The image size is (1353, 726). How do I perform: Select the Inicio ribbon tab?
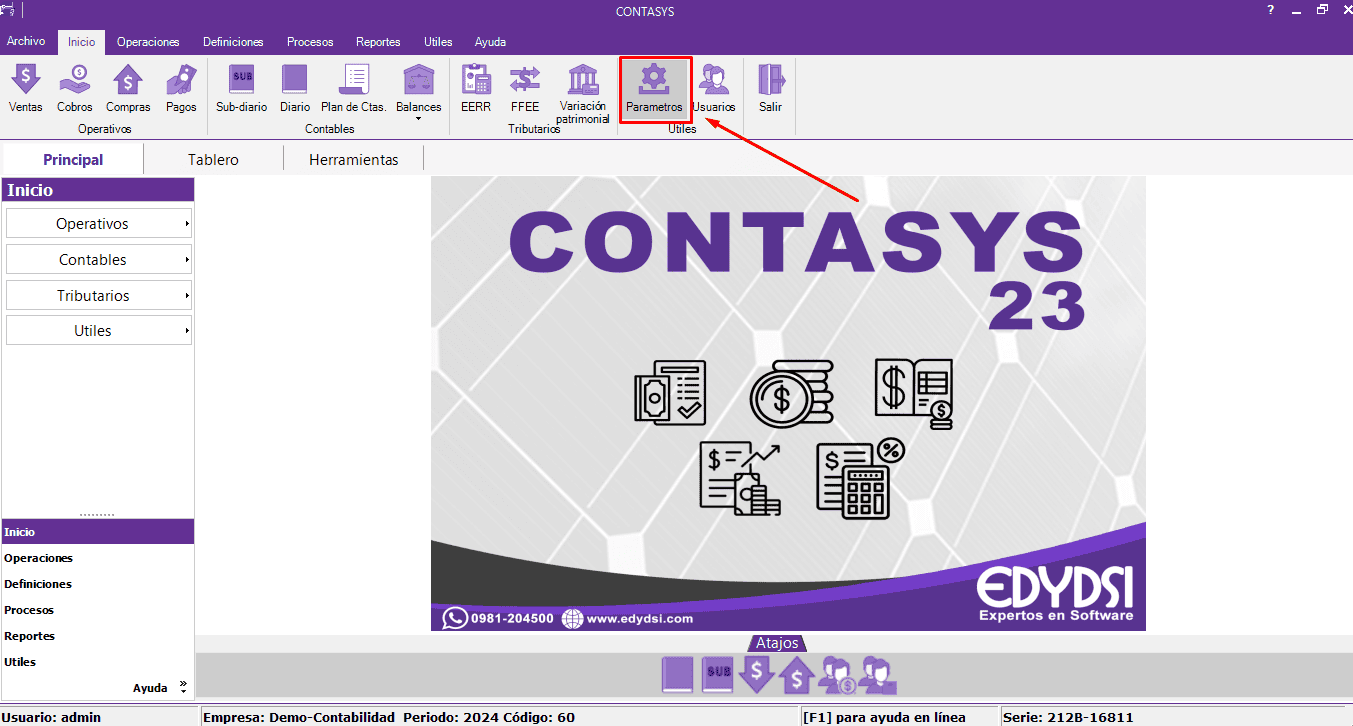(82, 42)
